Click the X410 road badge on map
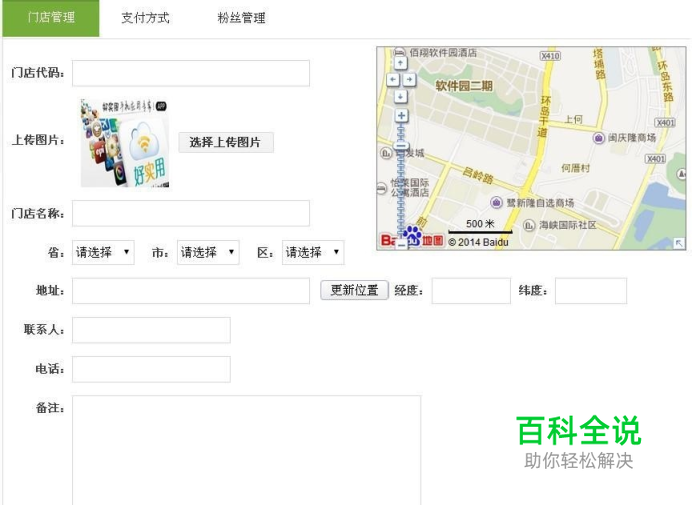 coord(550,56)
